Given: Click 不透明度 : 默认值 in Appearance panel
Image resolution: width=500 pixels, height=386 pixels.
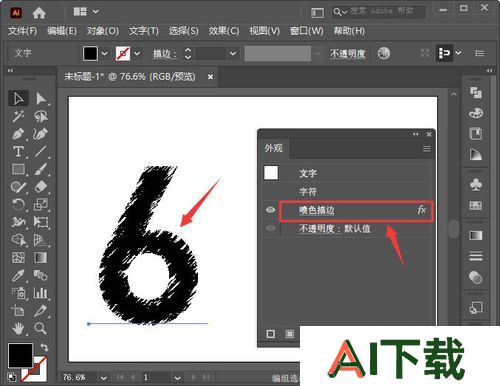Looking at the screenshot, I should (335, 229).
